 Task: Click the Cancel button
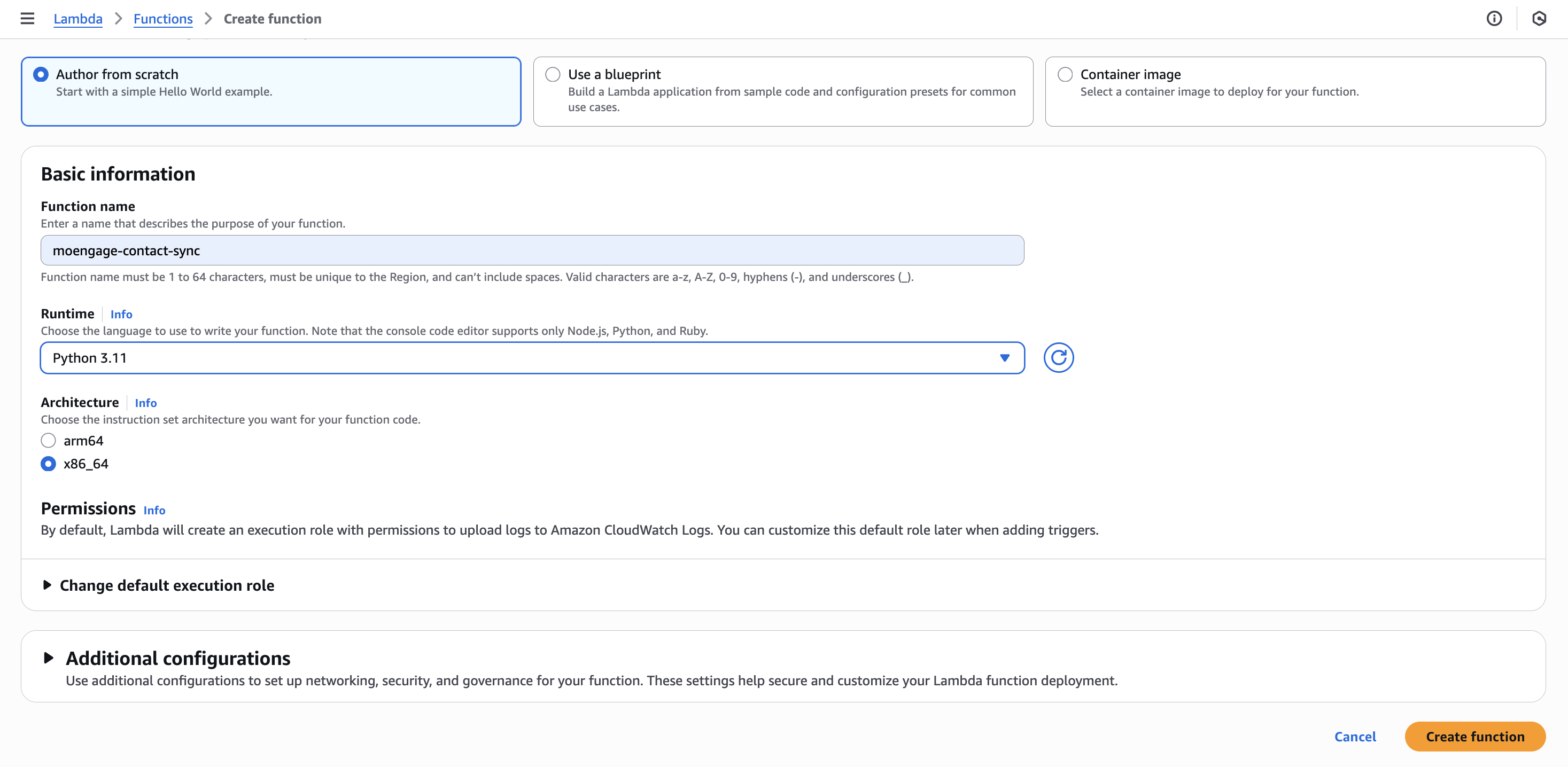point(1355,737)
